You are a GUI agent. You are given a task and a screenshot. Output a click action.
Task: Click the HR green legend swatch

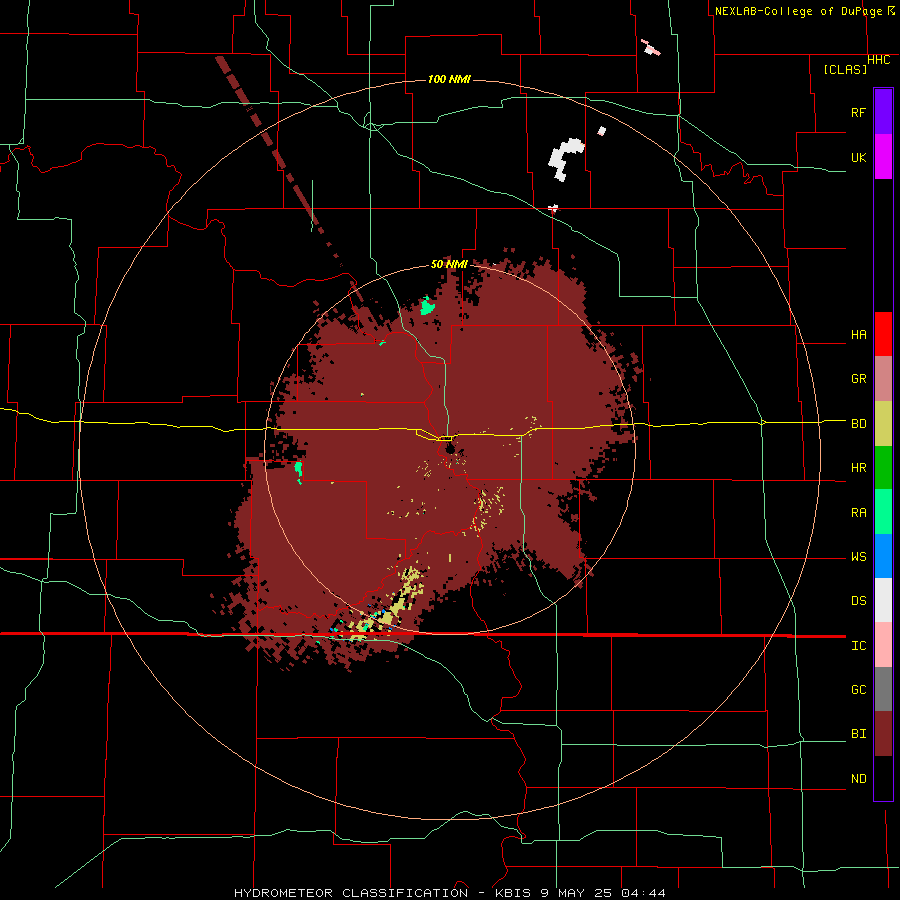(x=883, y=467)
